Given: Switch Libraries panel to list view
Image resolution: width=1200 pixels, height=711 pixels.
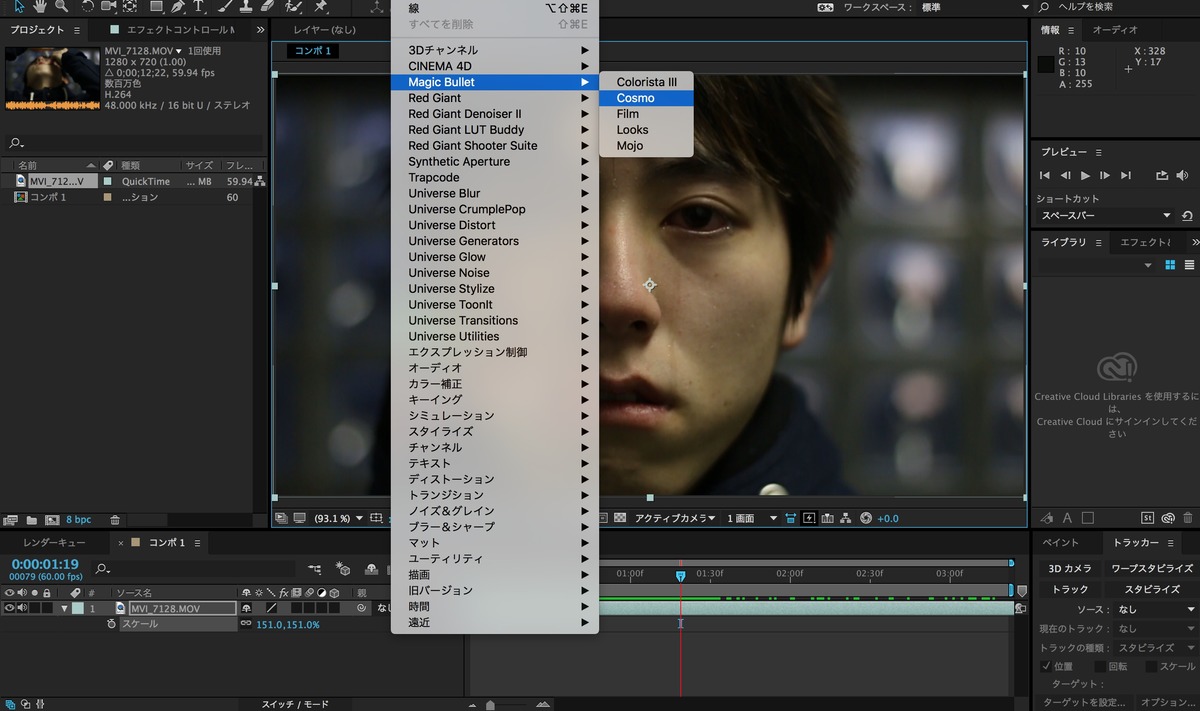Looking at the screenshot, I should click(x=1189, y=265).
